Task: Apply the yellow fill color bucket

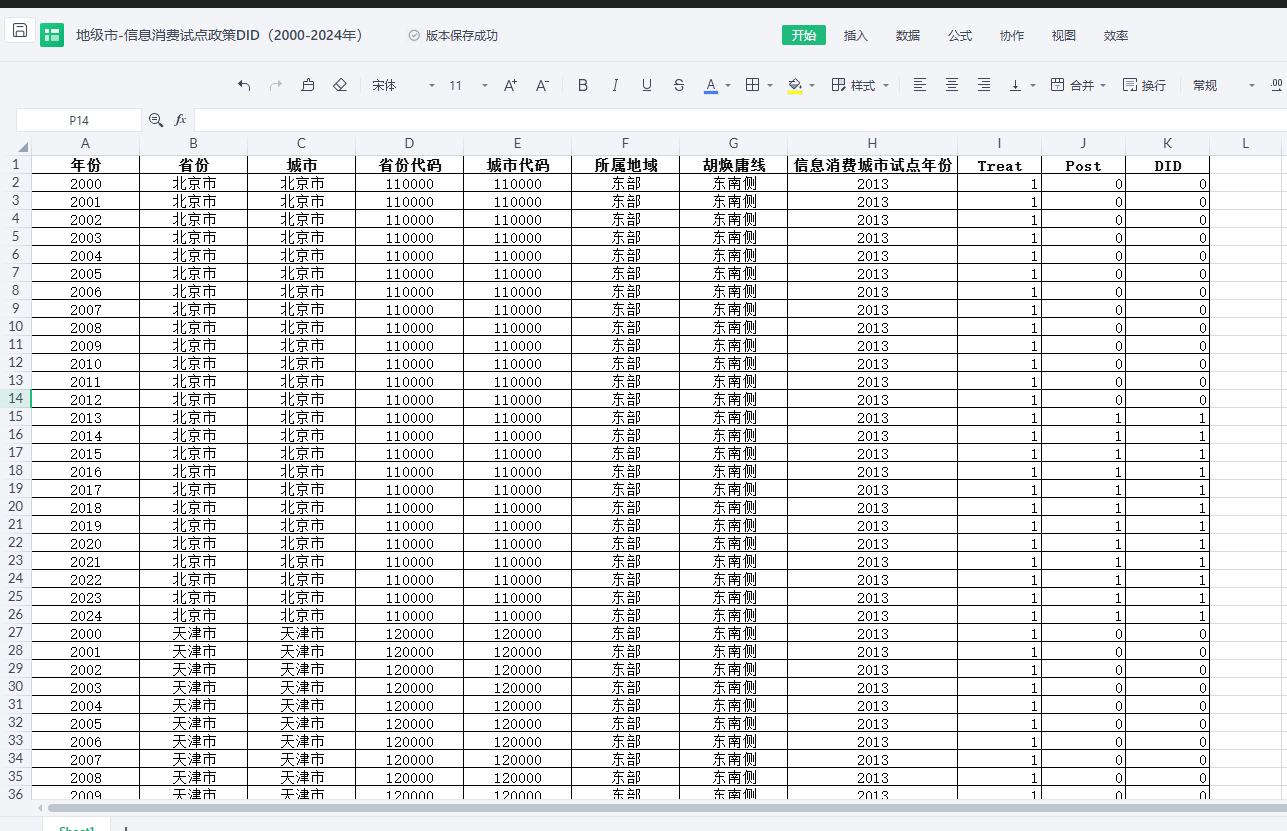Action: tap(795, 86)
